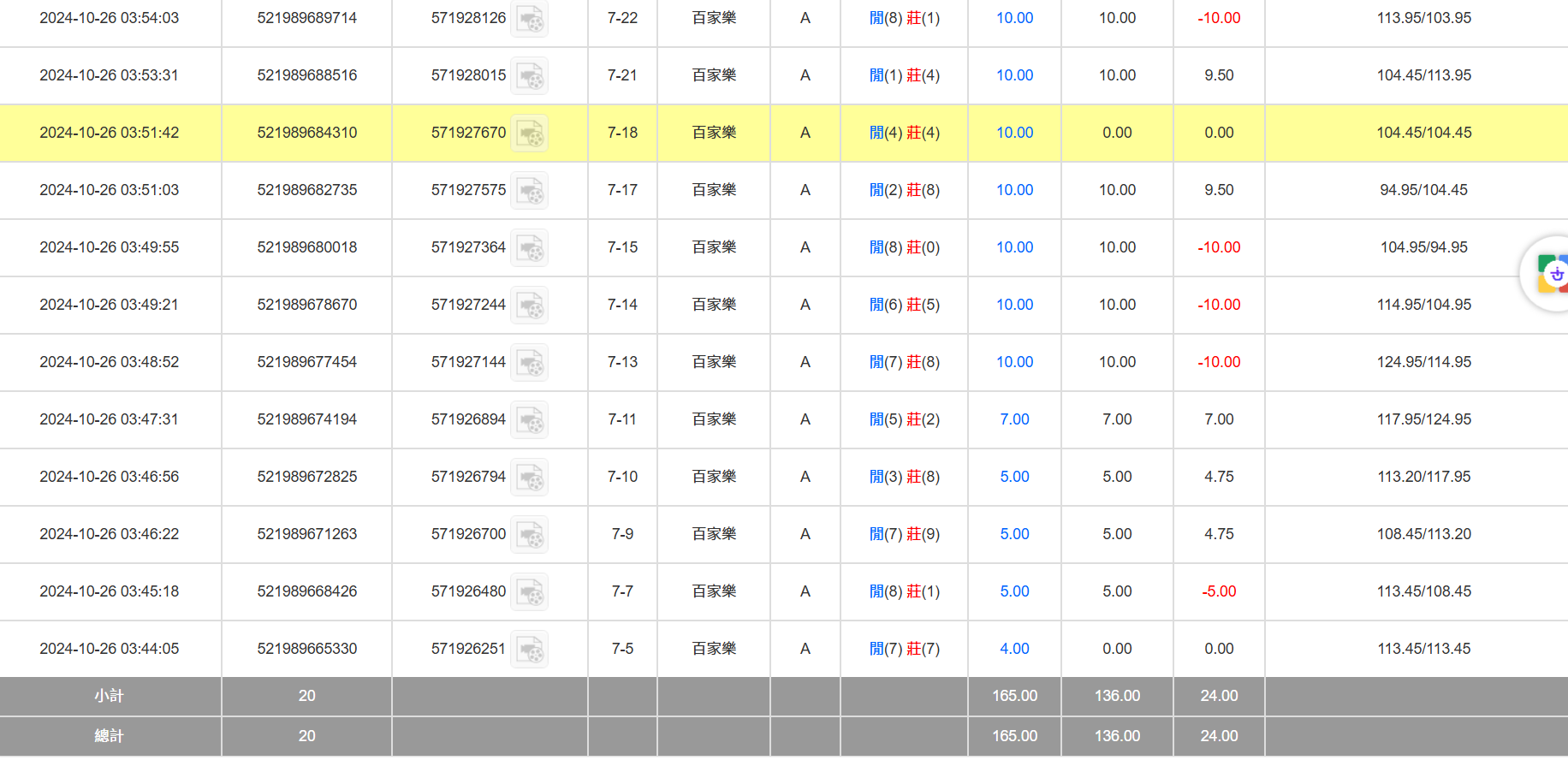Open video replay icon for round 571926251
Viewport: 1568px width, 772px height.
pyautogui.click(x=530, y=650)
